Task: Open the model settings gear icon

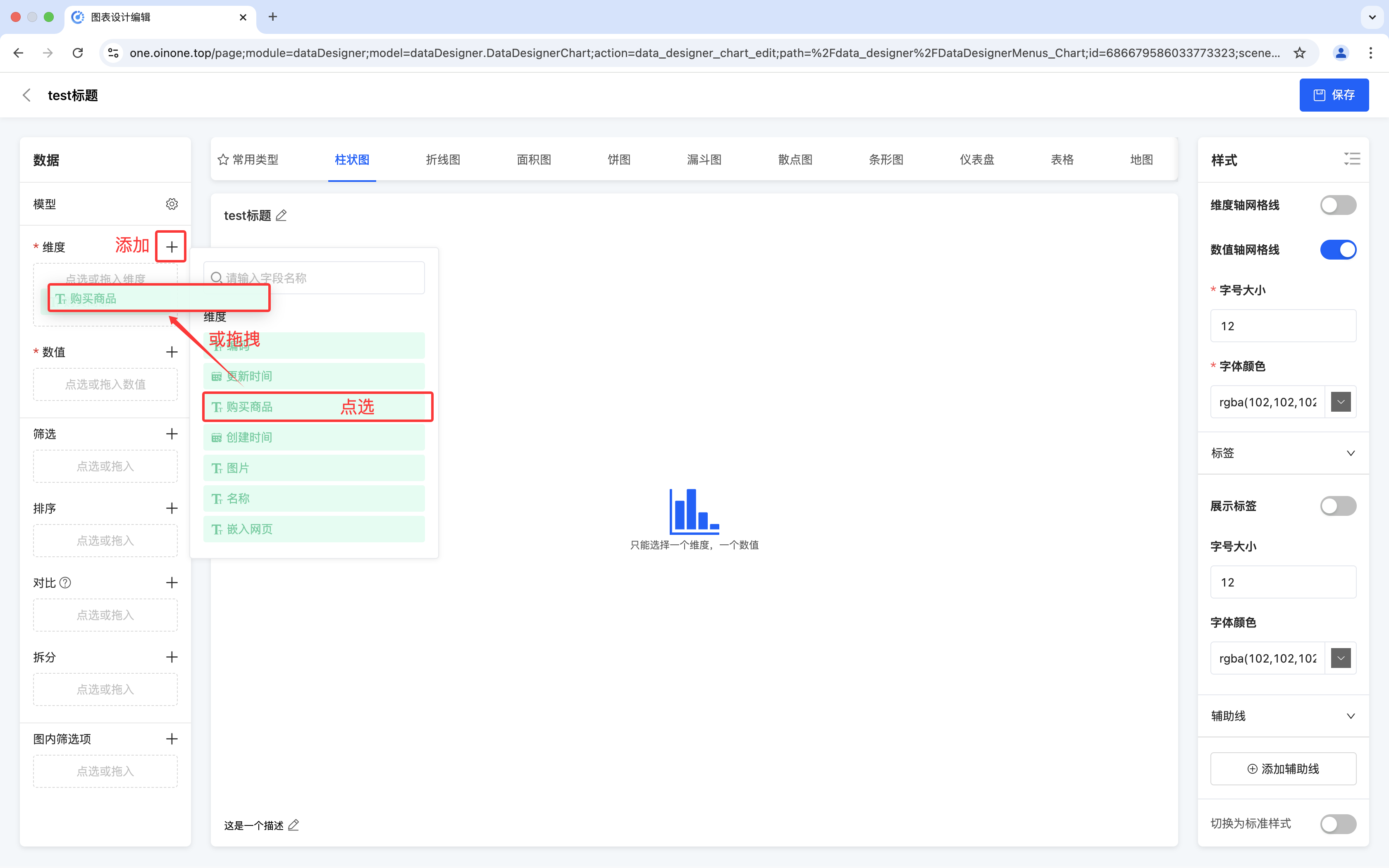Action: (172, 204)
